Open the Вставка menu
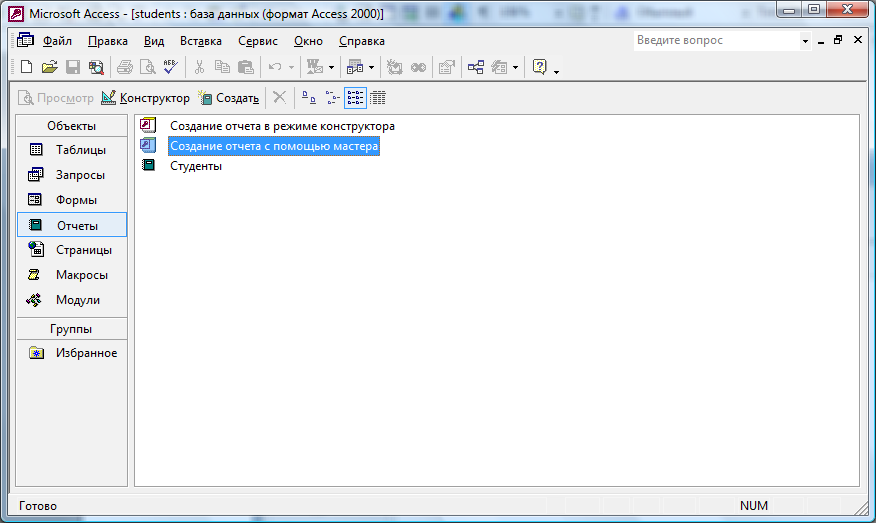 (x=201, y=41)
